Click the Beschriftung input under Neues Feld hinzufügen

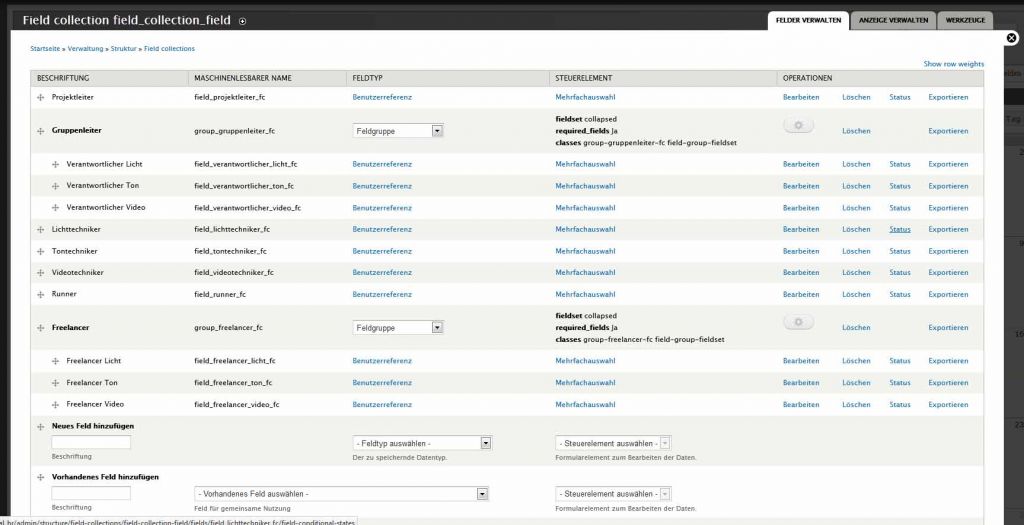(x=91, y=443)
